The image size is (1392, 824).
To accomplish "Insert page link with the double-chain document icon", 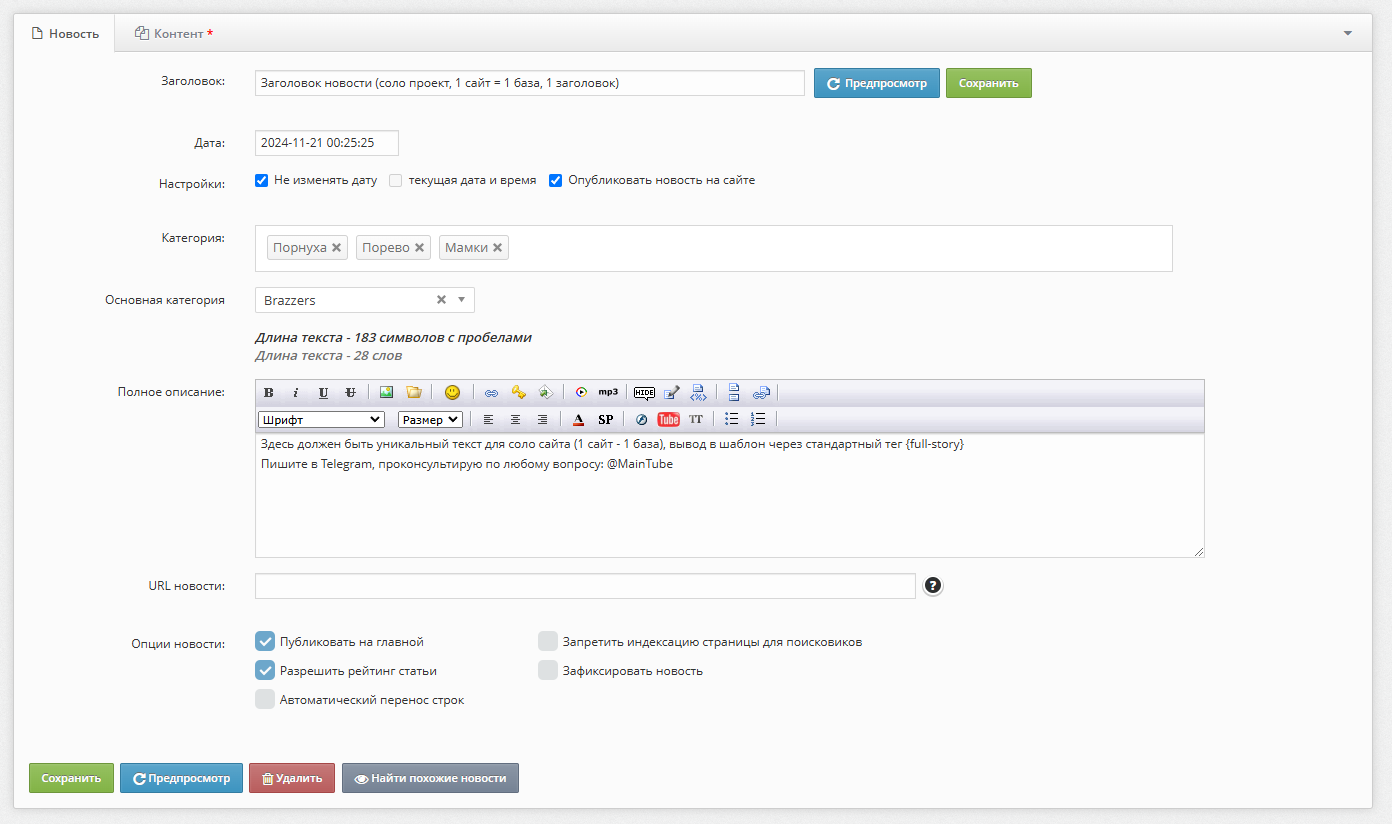I will pos(761,392).
